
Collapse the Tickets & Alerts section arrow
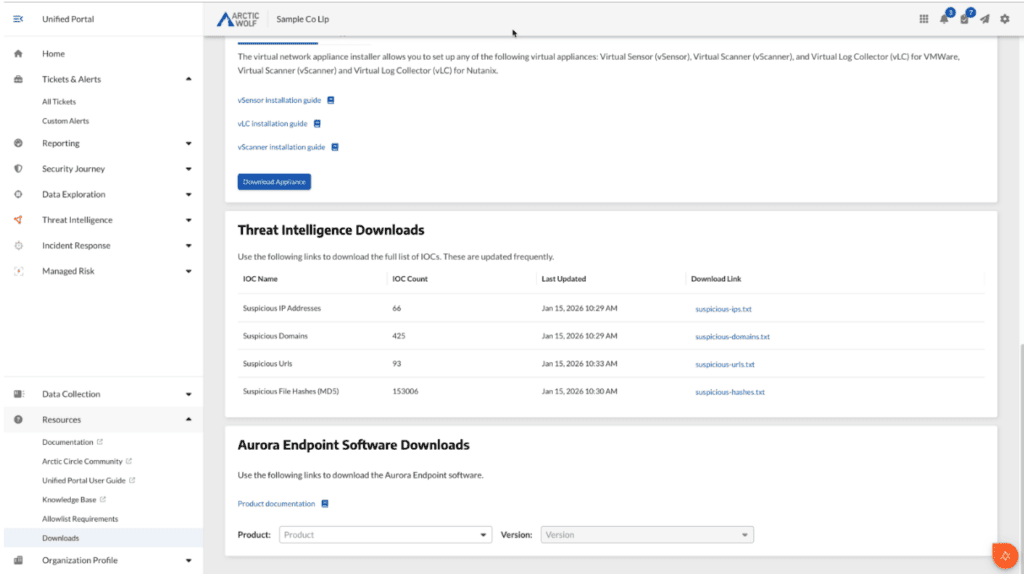point(189,79)
